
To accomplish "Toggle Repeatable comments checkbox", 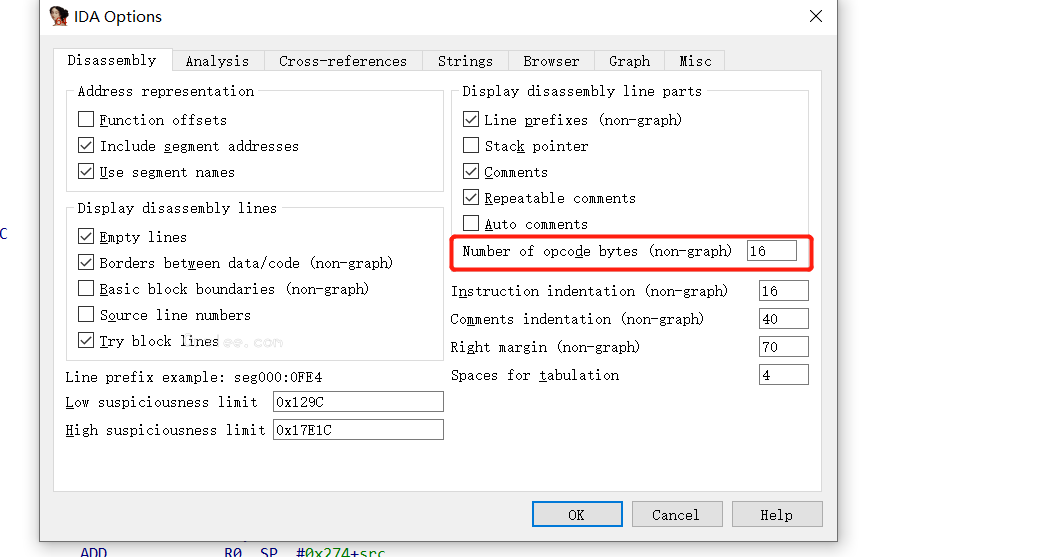I will click(471, 197).
